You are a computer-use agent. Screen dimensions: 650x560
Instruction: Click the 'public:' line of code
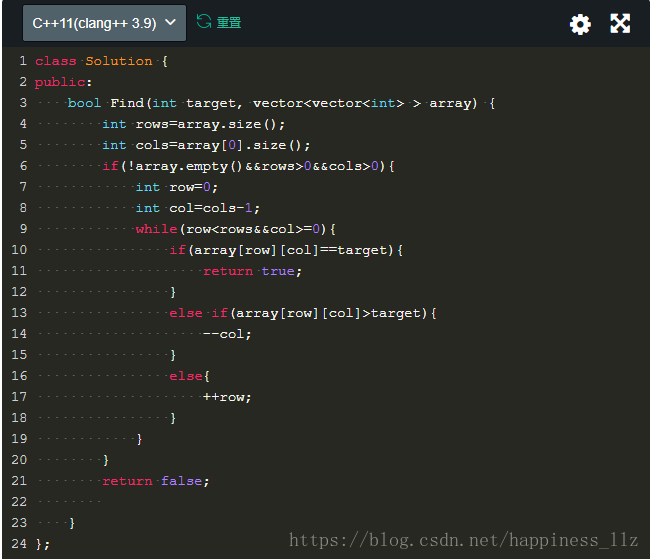(63, 82)
